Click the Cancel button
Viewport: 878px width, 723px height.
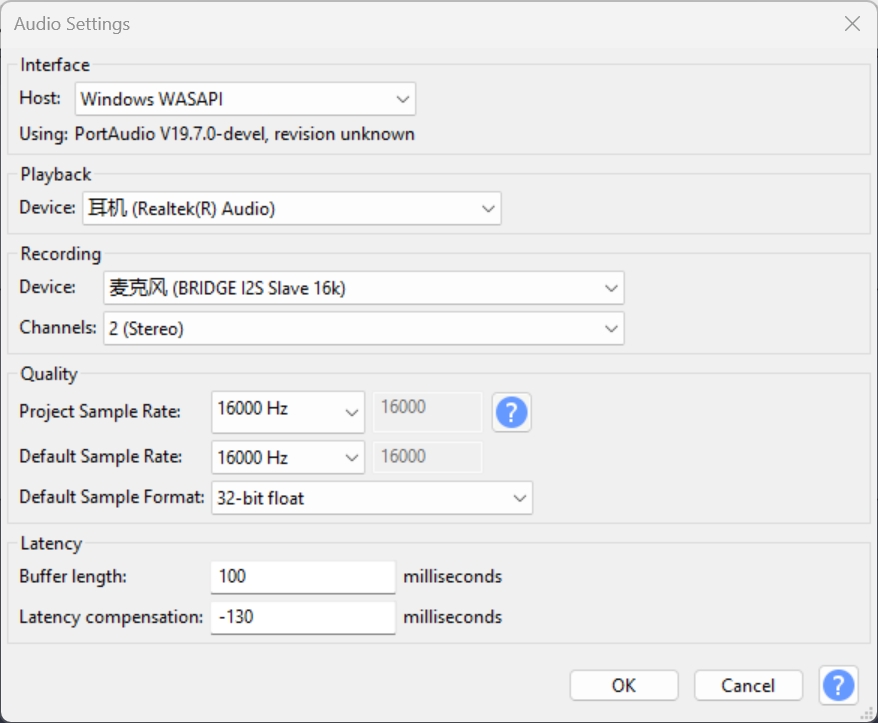click(748, 685)
